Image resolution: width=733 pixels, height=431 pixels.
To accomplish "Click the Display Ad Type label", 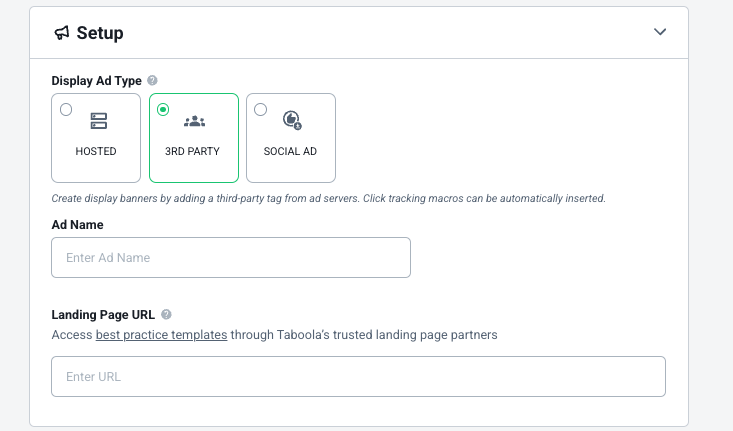I will 96,81.
